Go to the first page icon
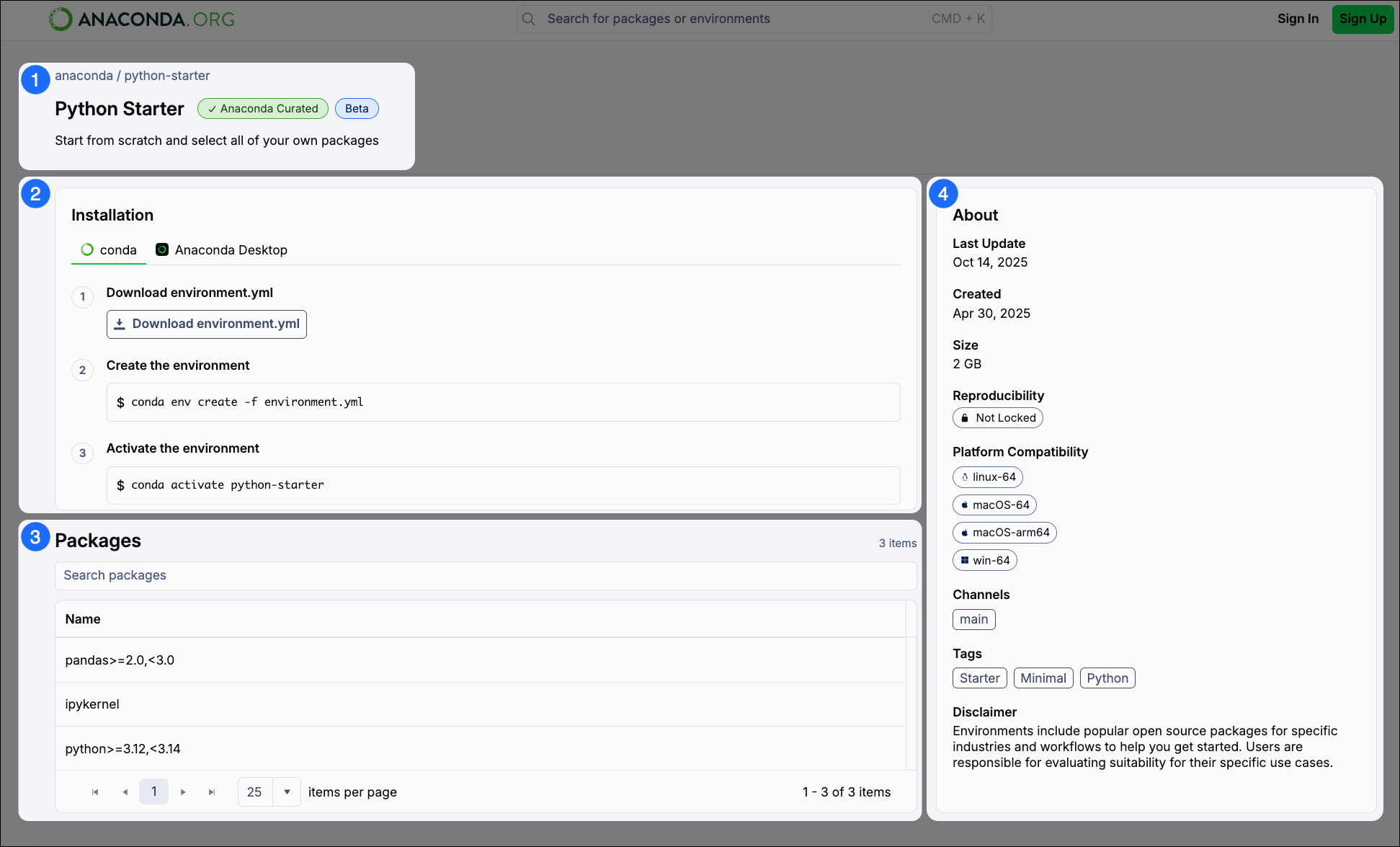This screenshot has width=1400, height=847. (95, 792)
